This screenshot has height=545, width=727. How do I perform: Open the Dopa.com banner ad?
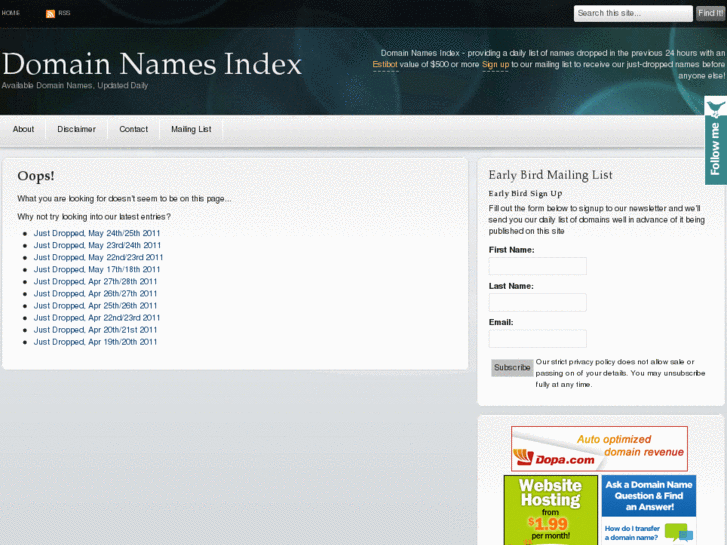coord(599,449)
